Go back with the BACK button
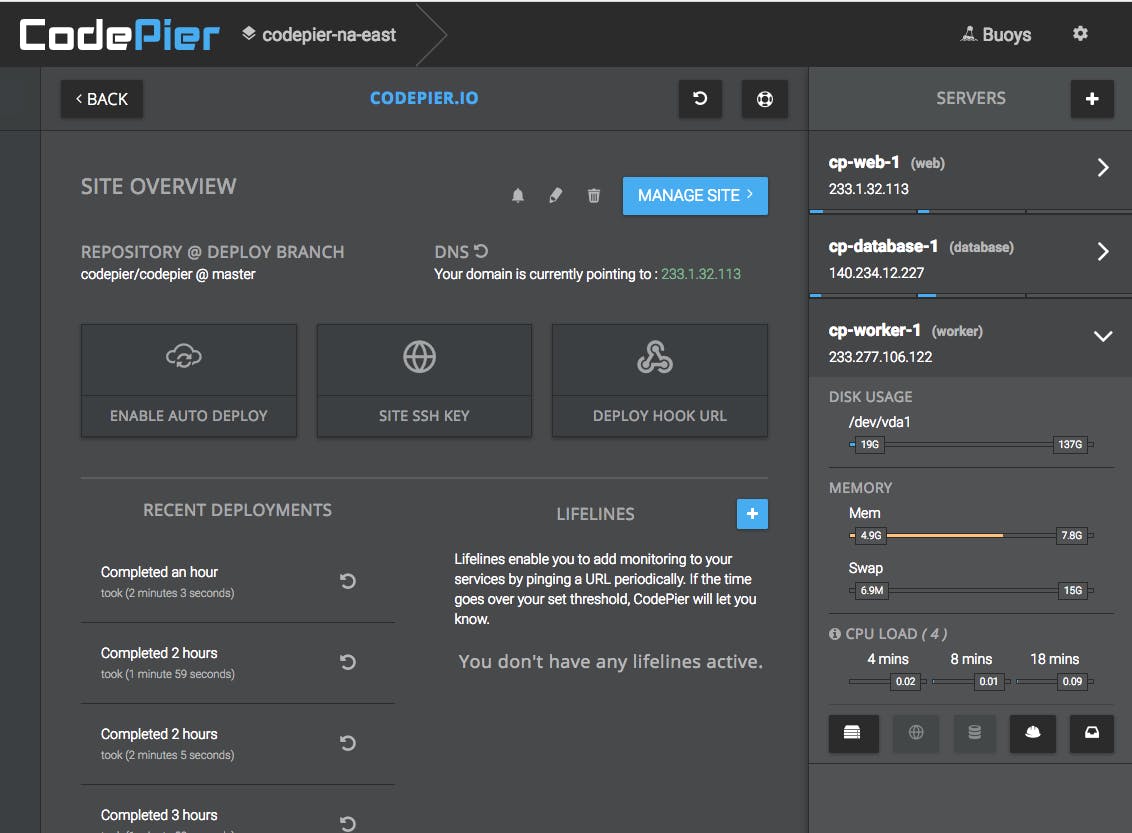This screenshot has height=833, width=1132. click(x=102, y=99)
